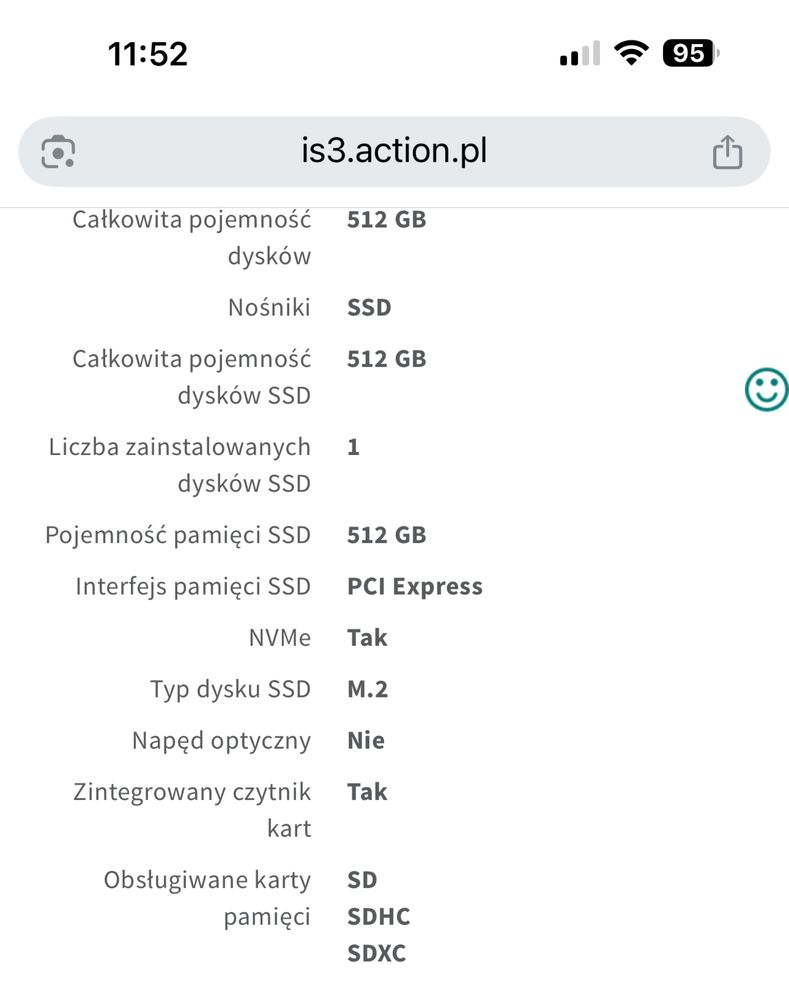Tap the Wi-Fi status icon
The height and width of the screenshot is (1000, 789).
click(631, 53)
